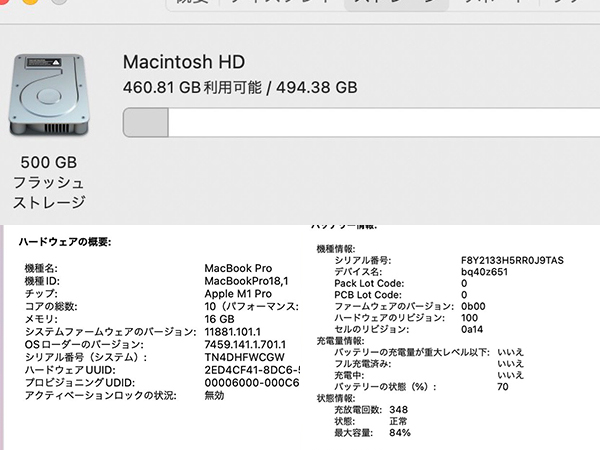Image resolution: width=600 pixels, height=450 pixels.
Task: Click the 'フラッシュ ストレージ' drive type label
Action: coord(49,192)
